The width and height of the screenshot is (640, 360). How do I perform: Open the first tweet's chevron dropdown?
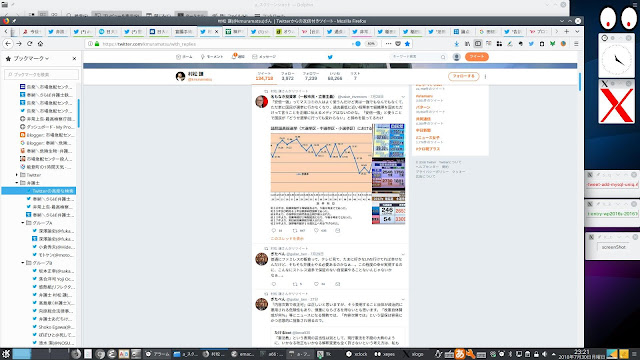[403, 97]
